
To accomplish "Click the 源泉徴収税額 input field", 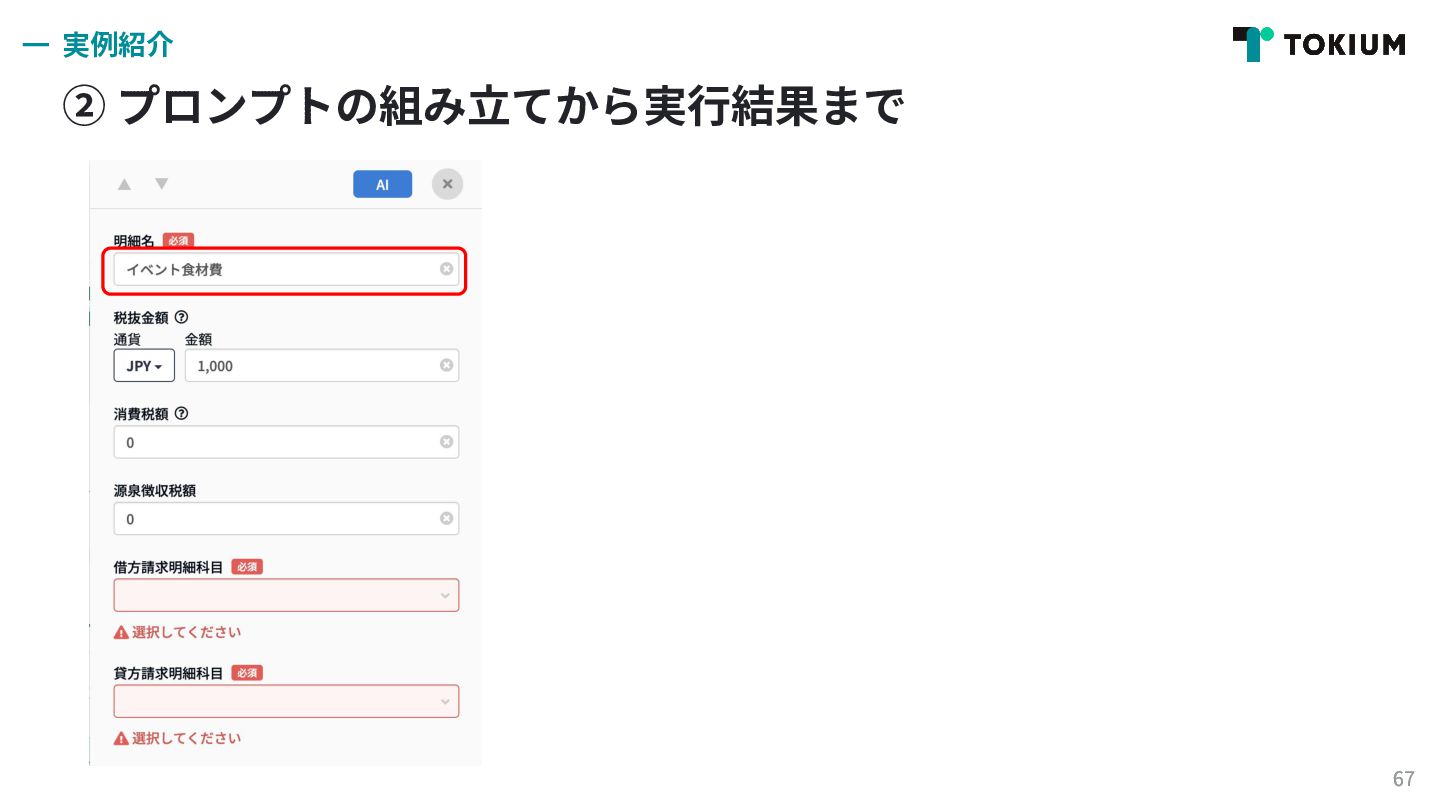I will click(286, 519).
